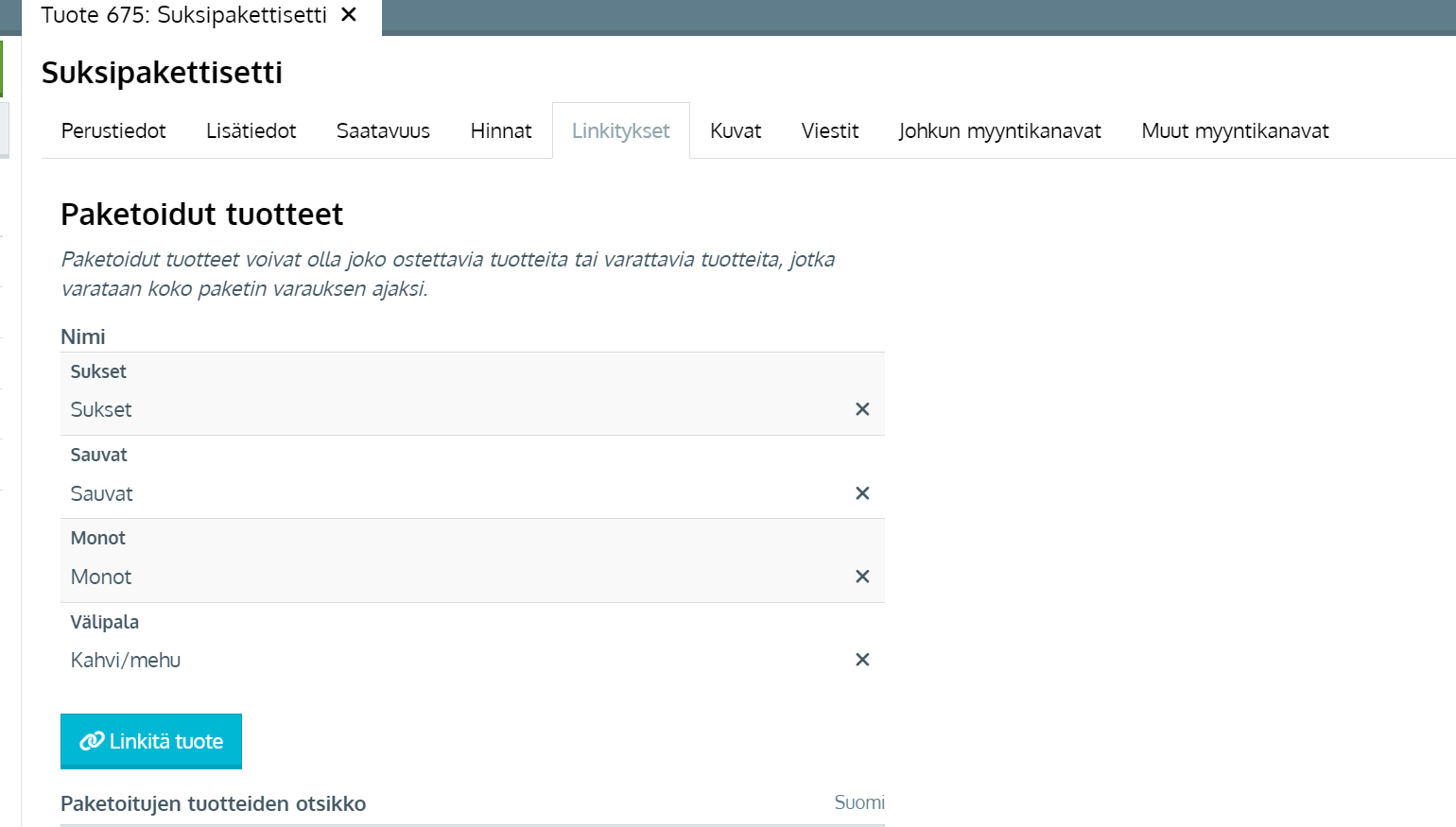1456x827 pixels.
Task: Close the Tuote 675 Suksipakettisetti tab
Action: click(349, 15)
